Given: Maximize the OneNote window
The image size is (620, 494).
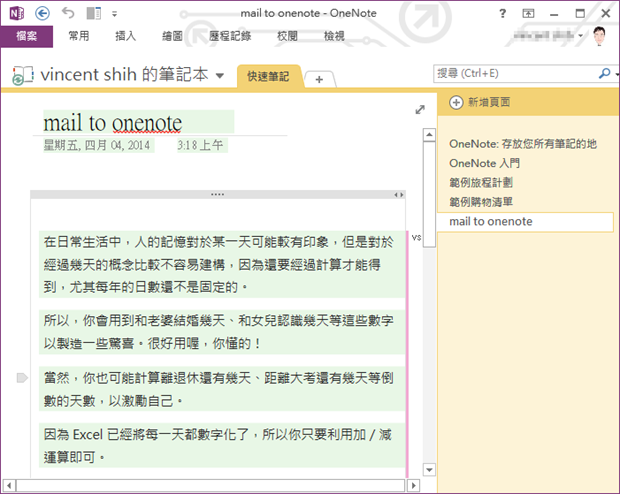Looking at the screenshot, I should (580, 13).
